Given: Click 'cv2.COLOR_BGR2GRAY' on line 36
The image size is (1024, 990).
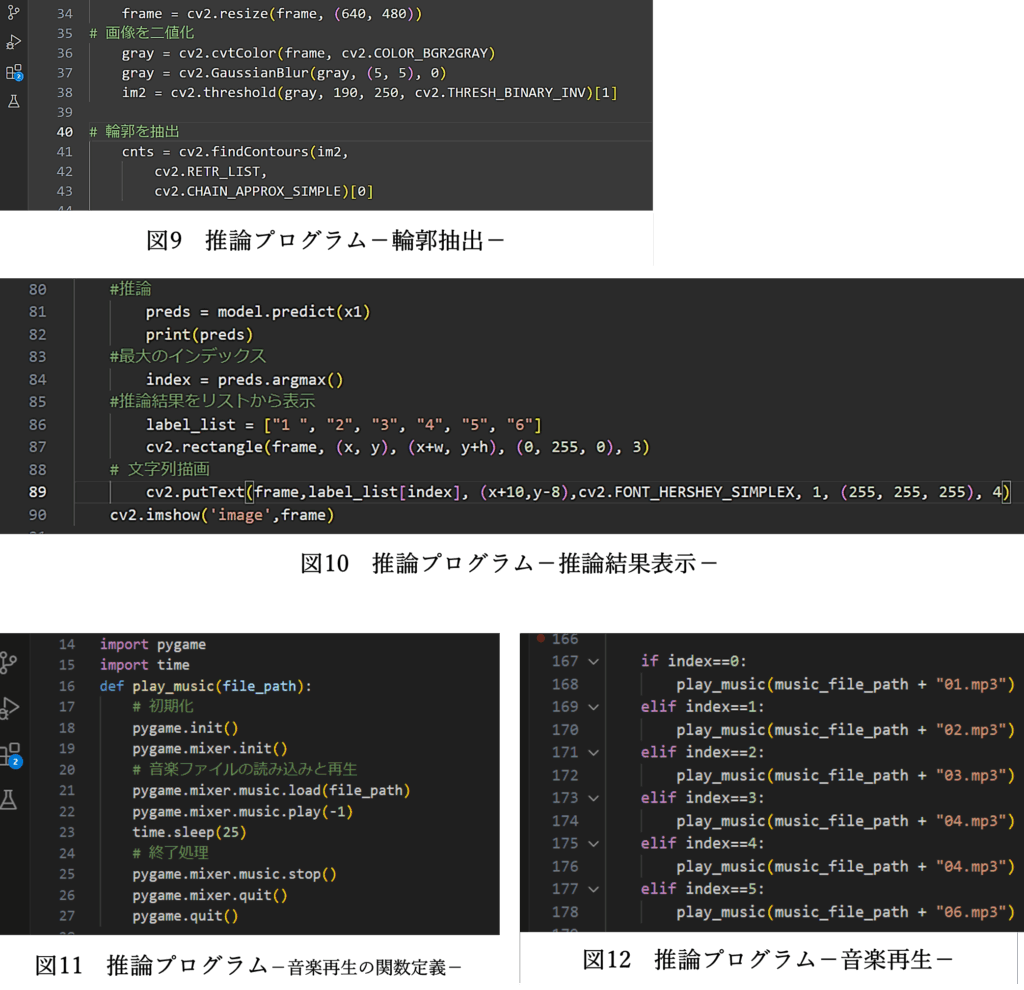Looking at the screenshot, I should (416, 53).
